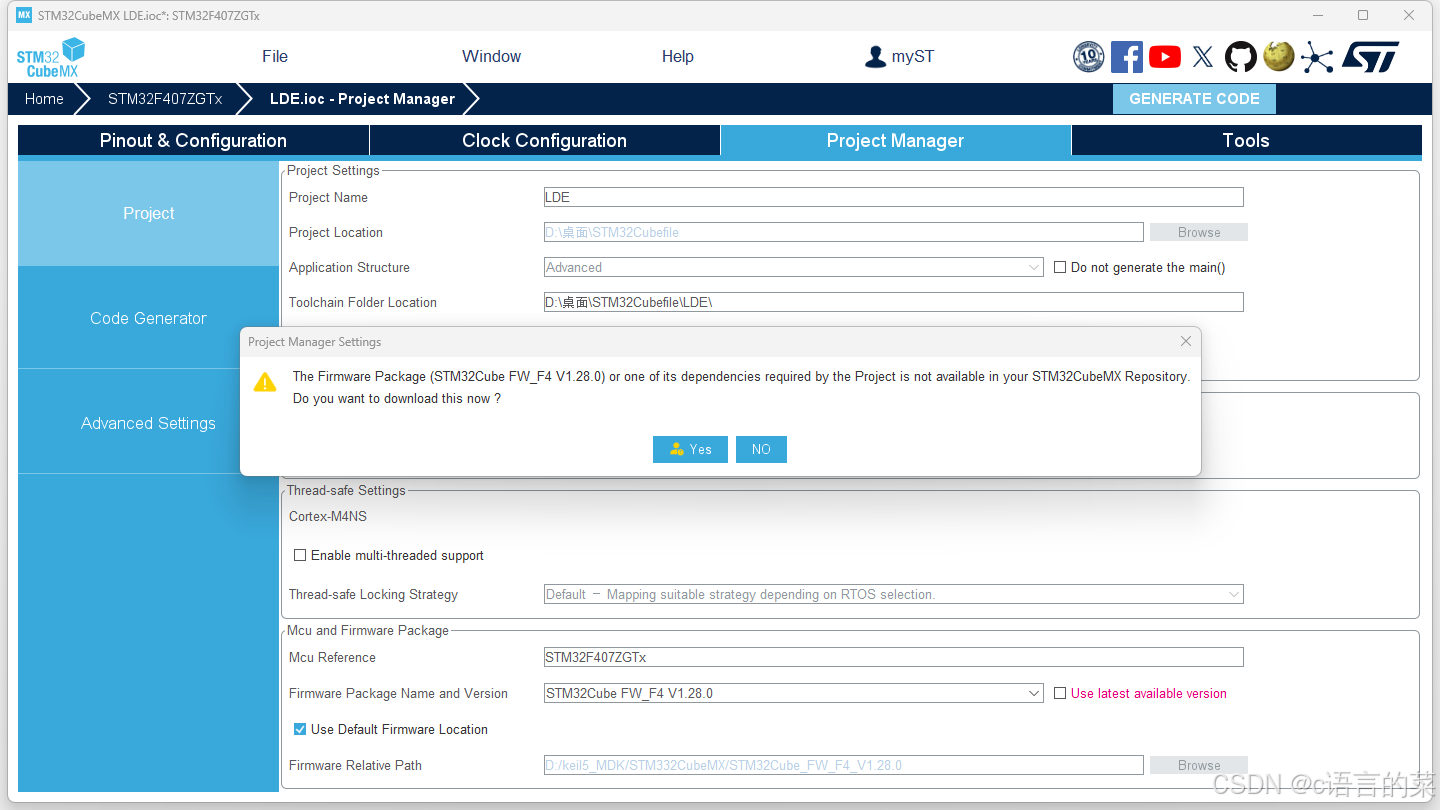Click the Thread-safe Settings group title
The width and height of the screenshot is (1440, 810).
tap(346, 490)
